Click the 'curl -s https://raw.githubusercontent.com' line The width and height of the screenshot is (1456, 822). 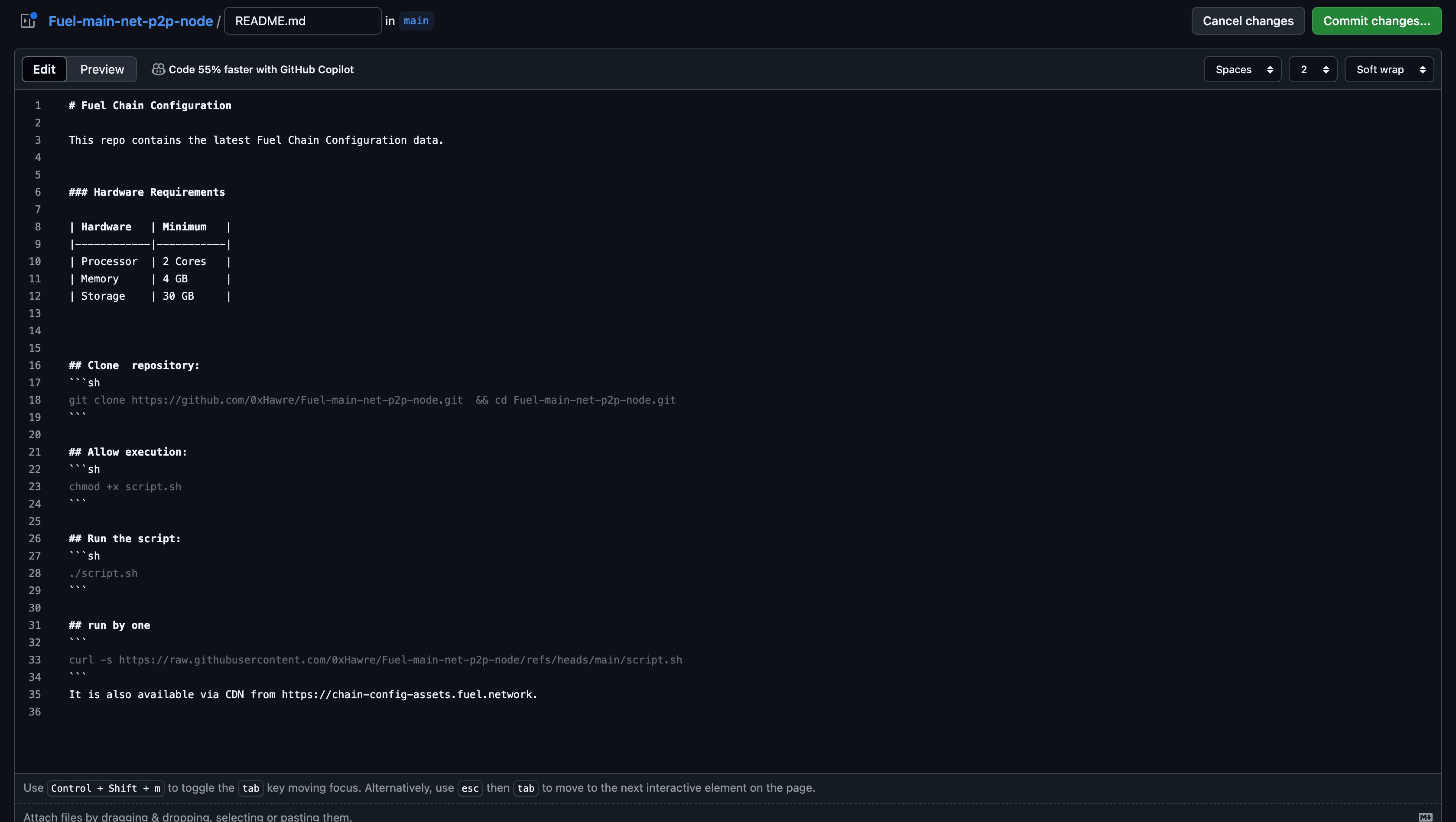(375, 660)
